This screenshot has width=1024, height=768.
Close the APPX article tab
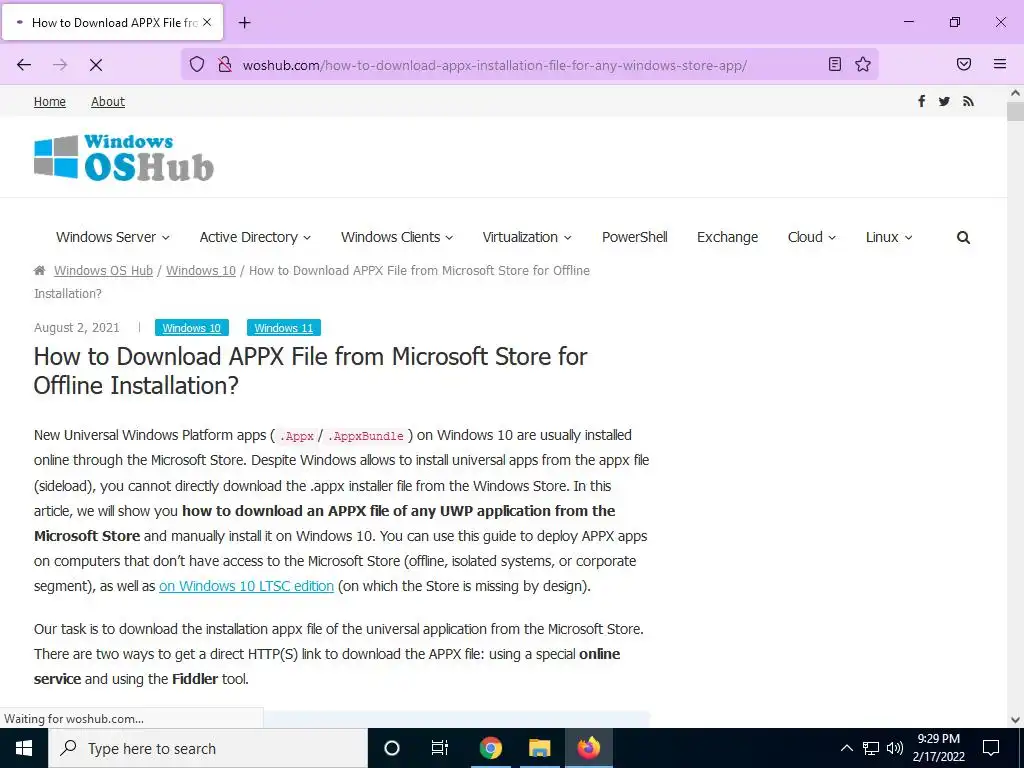point(207,22)
